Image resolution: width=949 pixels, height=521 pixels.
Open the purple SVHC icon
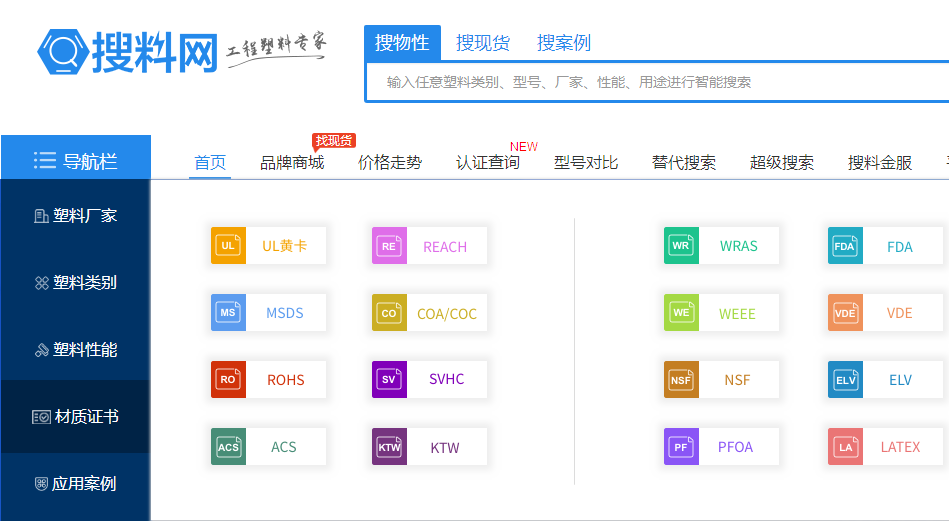pyautogui.click(x=389, y=380)
